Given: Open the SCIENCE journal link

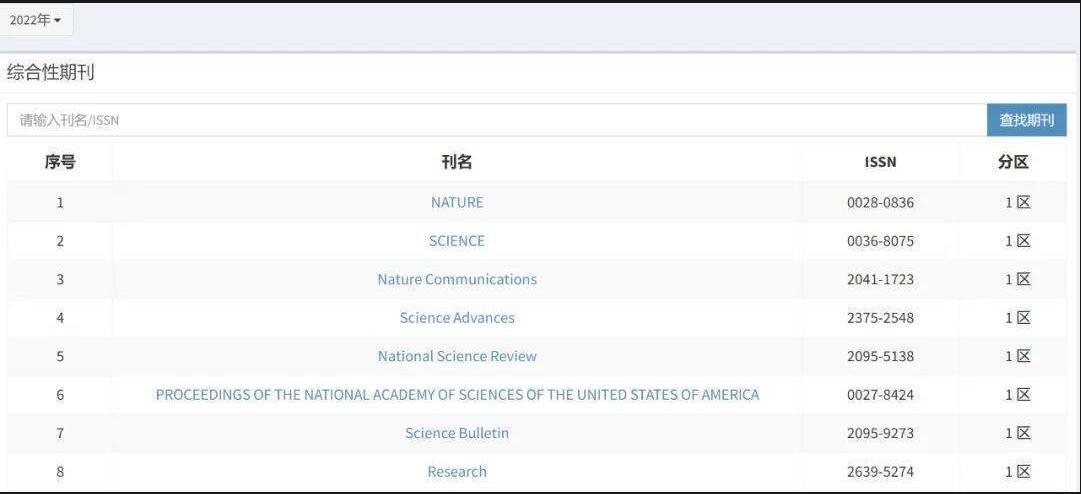Looking at the screenshot, I should 457,241.
